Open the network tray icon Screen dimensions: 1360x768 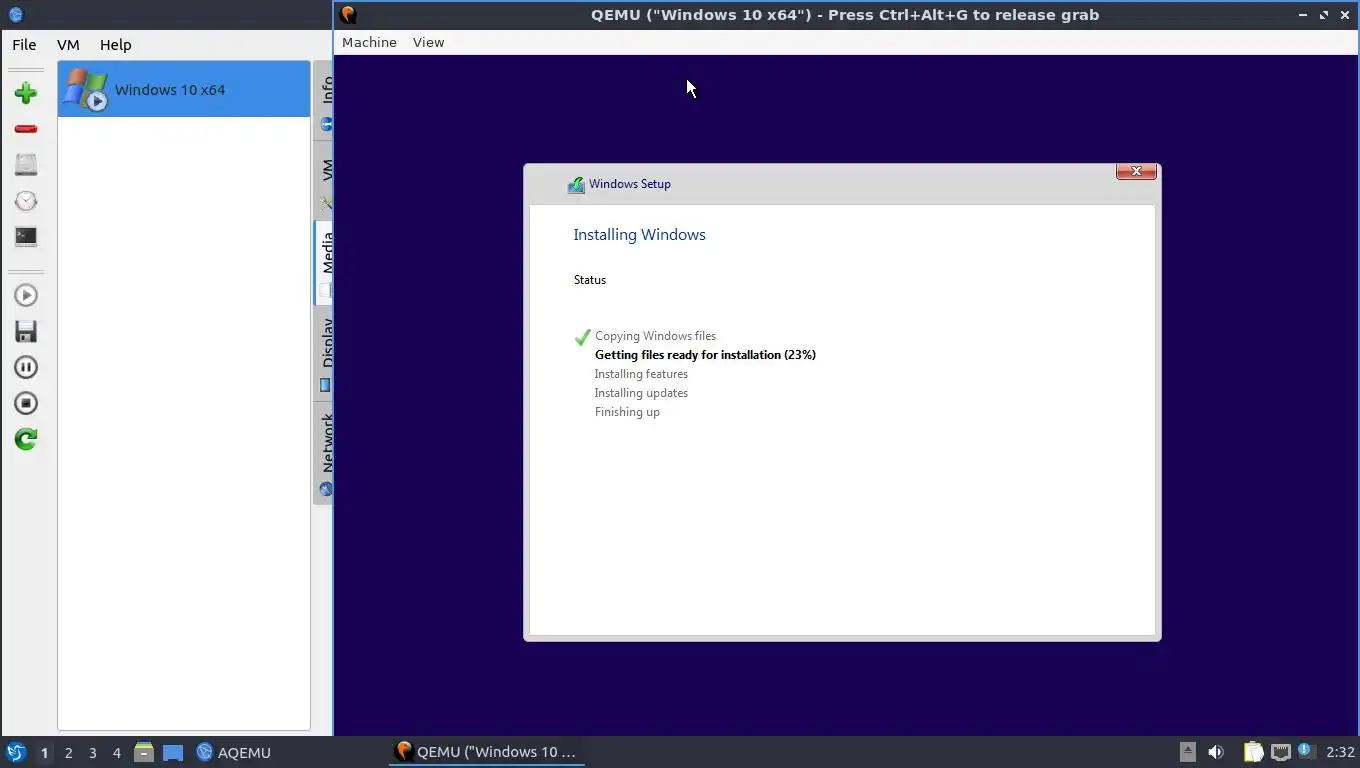click(1280, 752)
